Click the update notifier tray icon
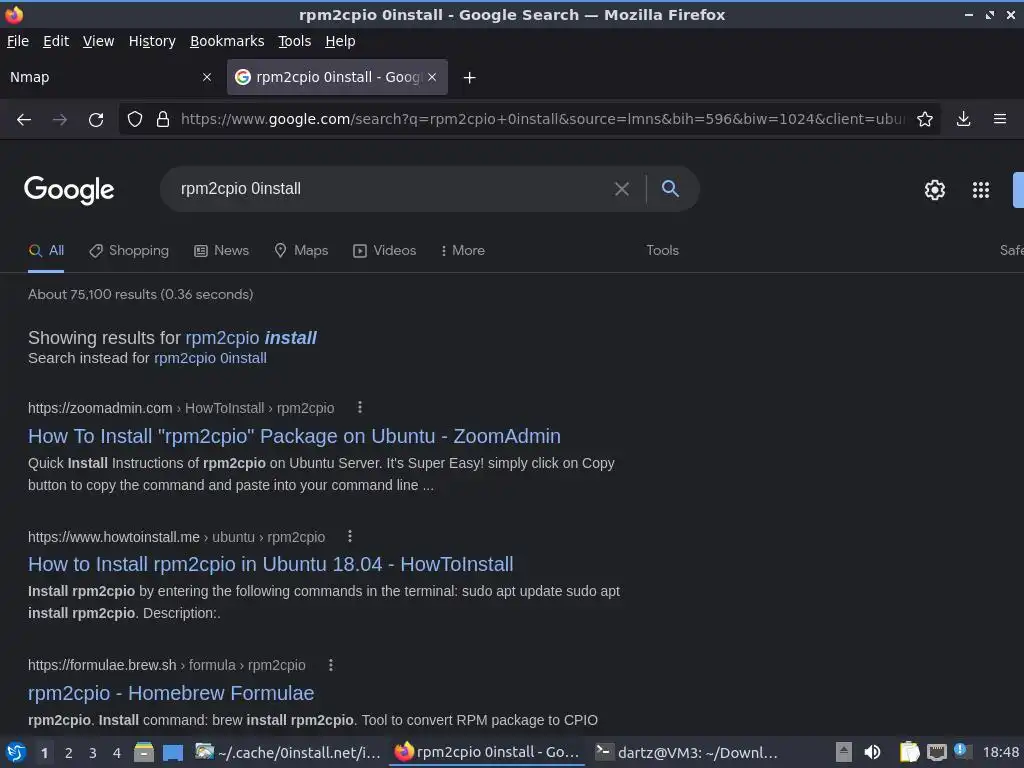Viewport: 1024px width, 768px height. pyautogui.click(x=961, y=750)
